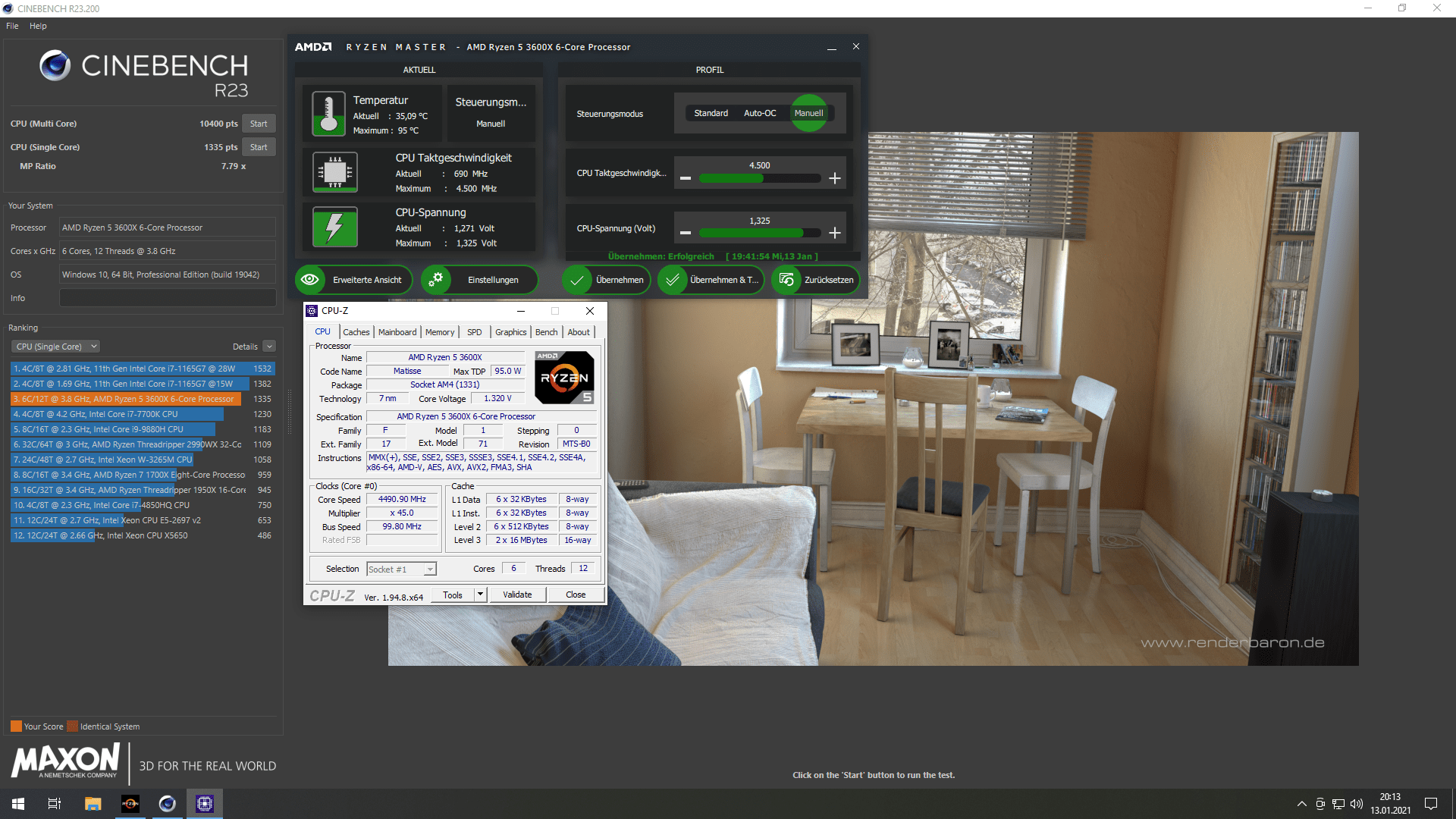Click the CPU-Z title bar app icon

tap(311, 311)
